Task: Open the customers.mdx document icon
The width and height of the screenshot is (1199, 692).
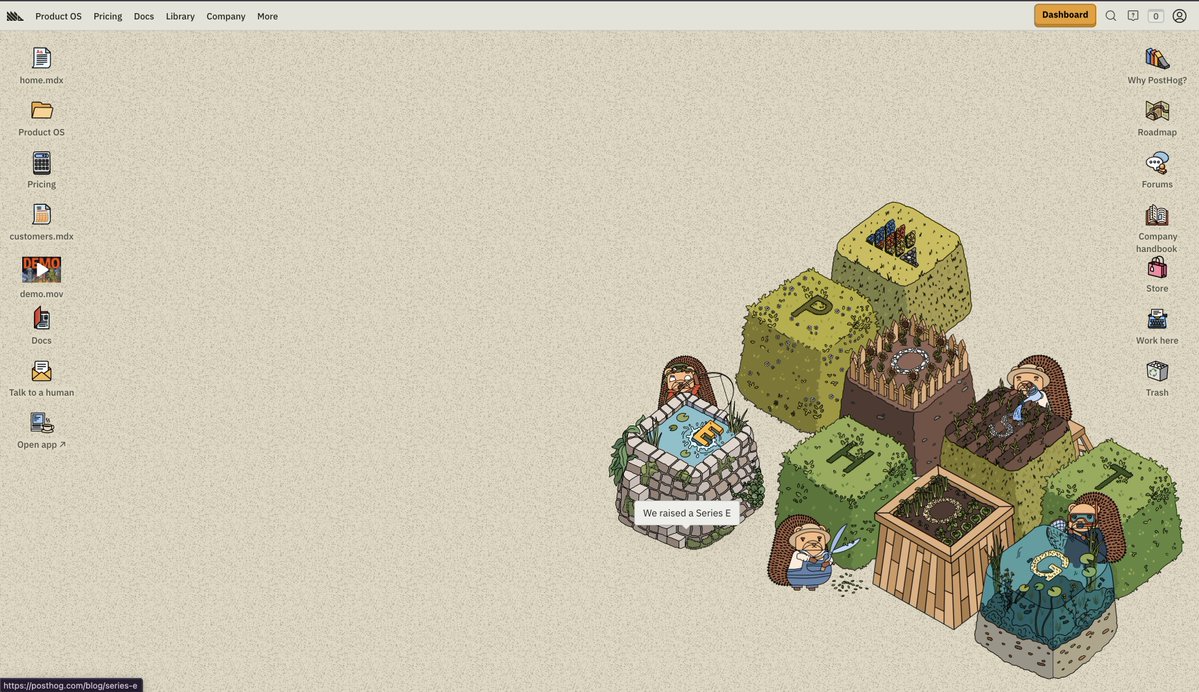Action: click(x=41, y=215)
